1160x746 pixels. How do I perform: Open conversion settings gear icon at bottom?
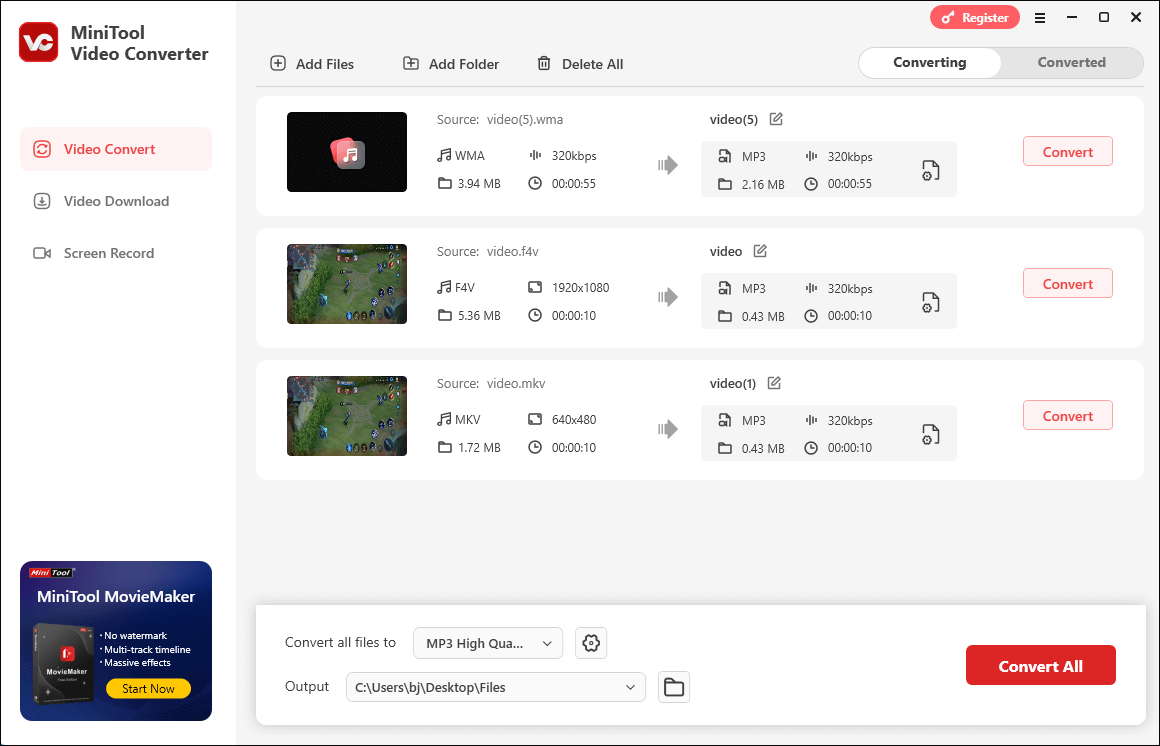coord(591,643)
